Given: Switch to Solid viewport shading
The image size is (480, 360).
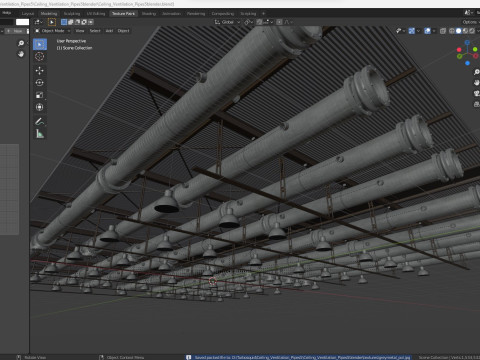Looking at the screenshot, I should point(459,31).
